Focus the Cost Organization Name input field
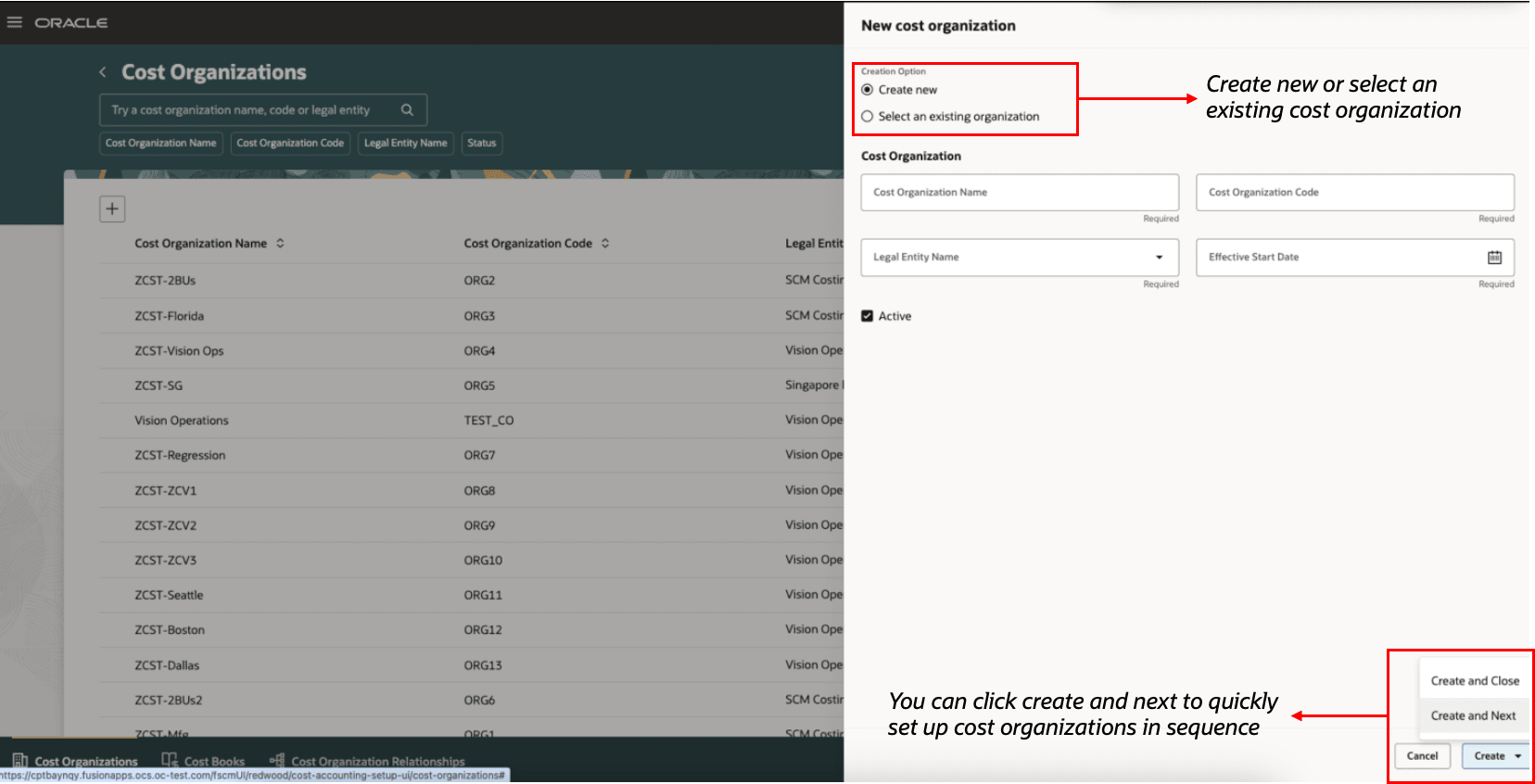Screen dimensions: 1535x784 [1020, 193]
